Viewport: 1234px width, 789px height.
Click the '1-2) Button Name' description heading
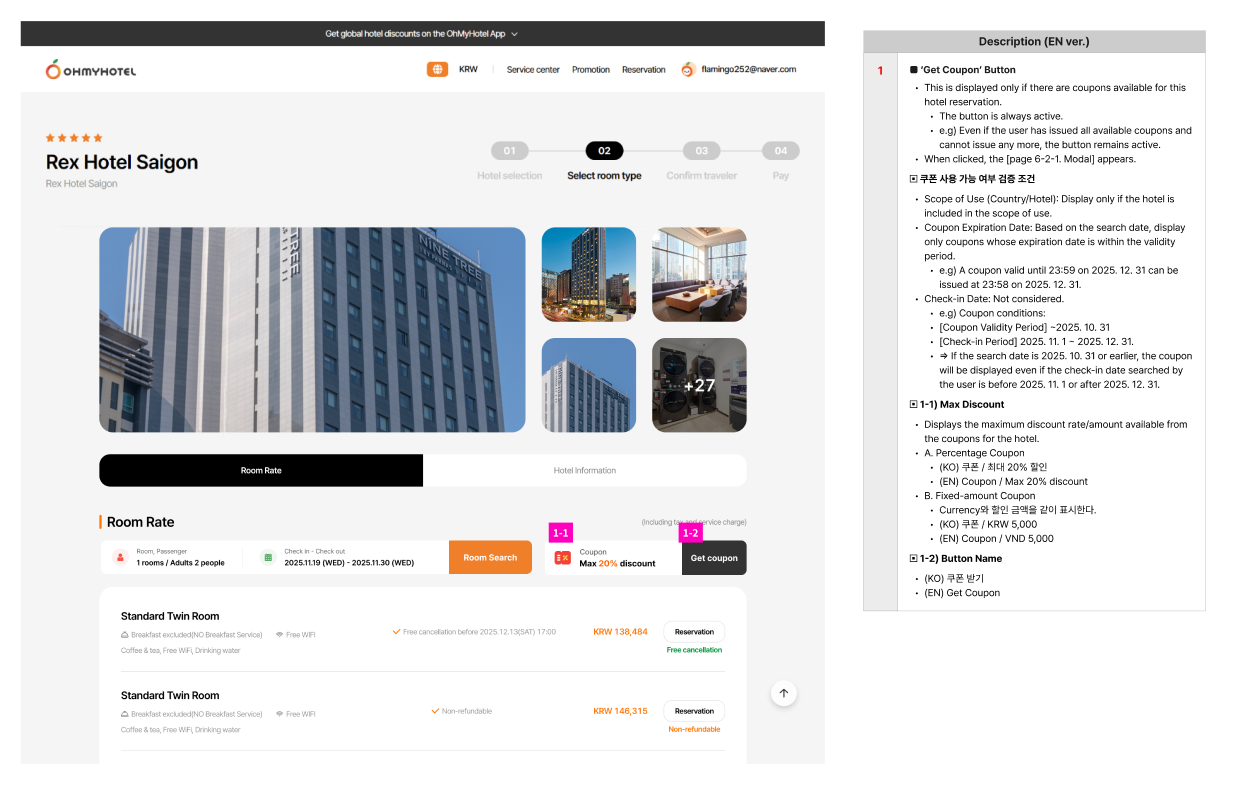click(x=960, y=559)
